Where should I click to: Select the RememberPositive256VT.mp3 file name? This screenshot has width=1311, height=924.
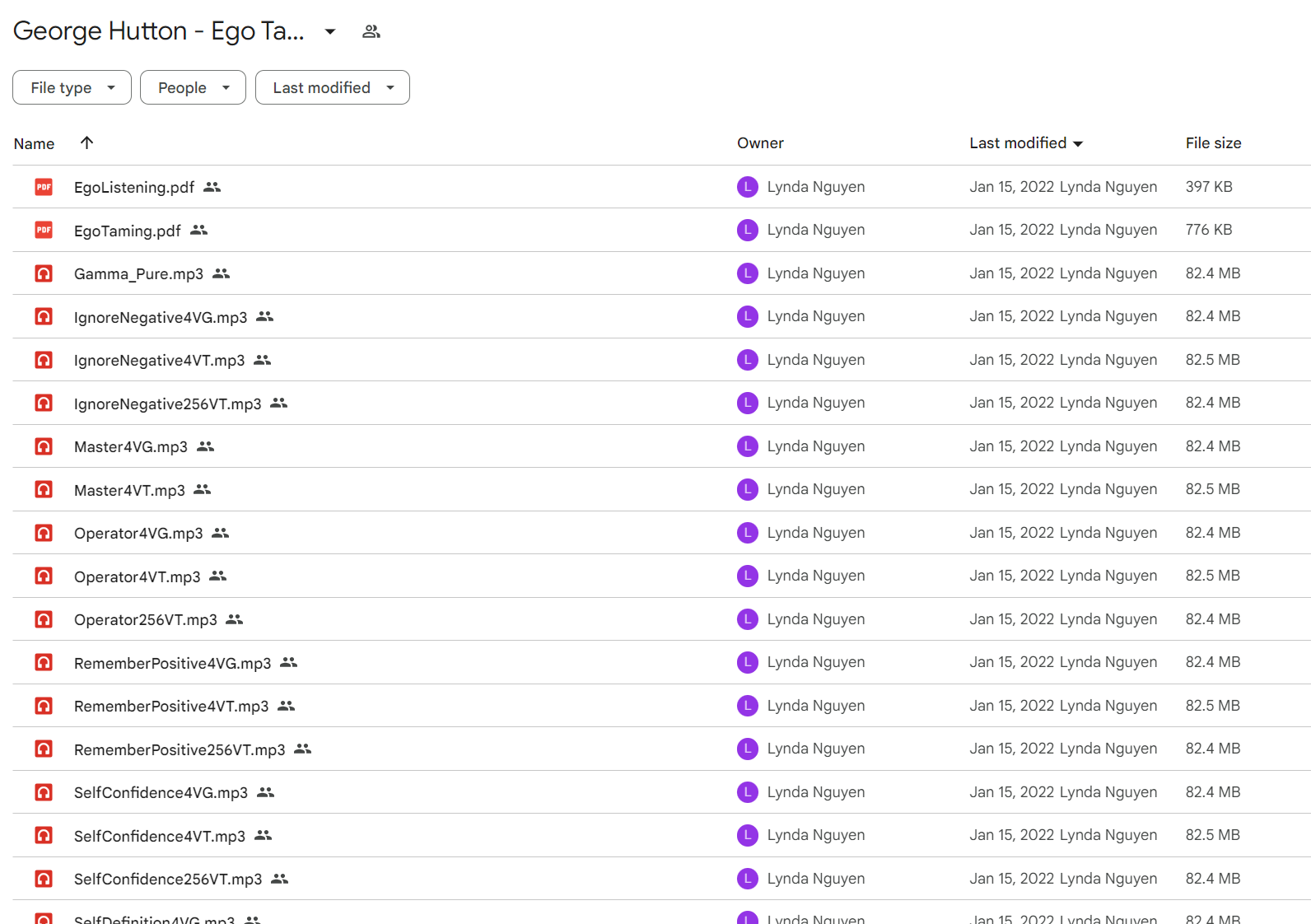point(180,749)
